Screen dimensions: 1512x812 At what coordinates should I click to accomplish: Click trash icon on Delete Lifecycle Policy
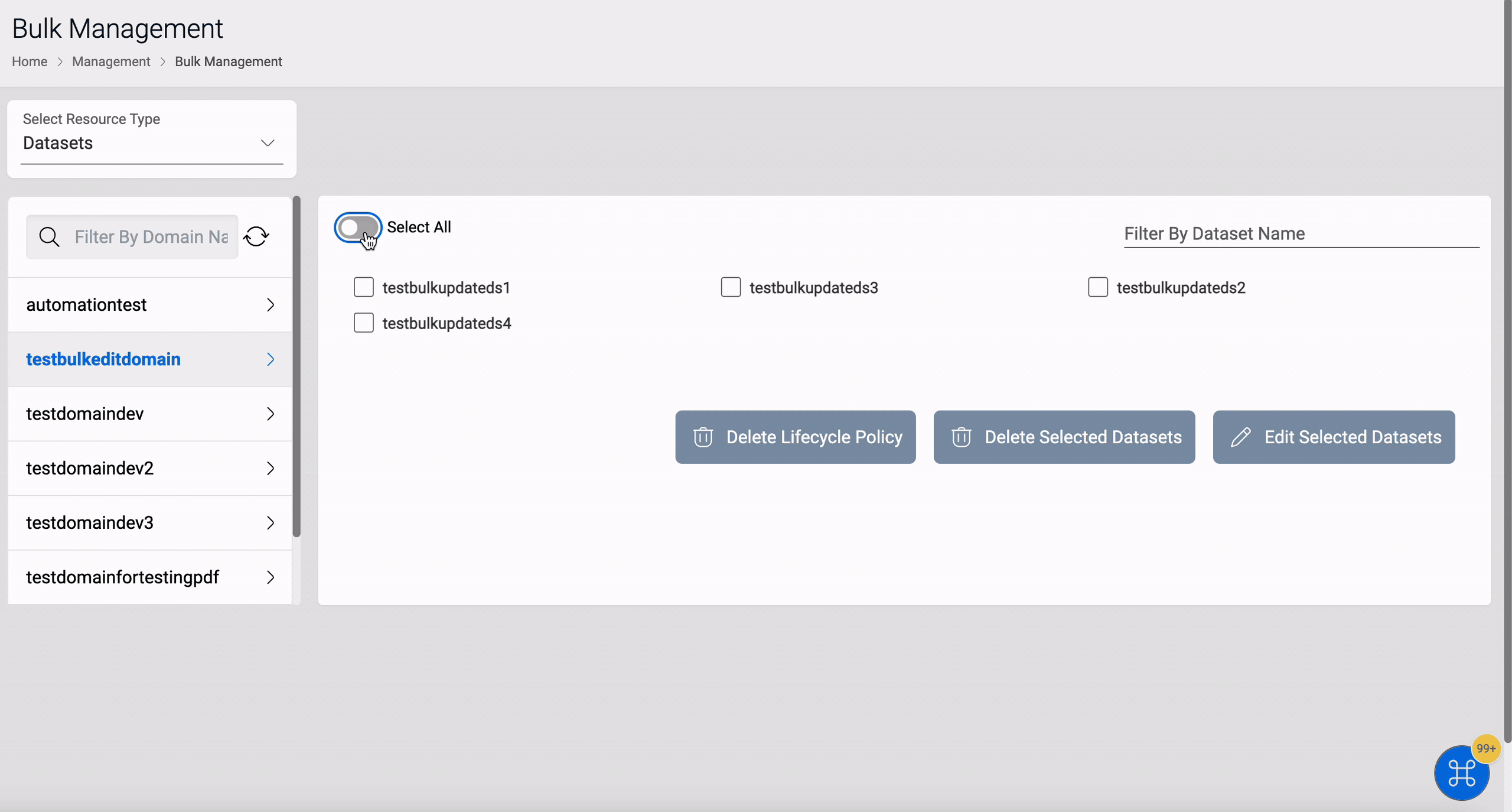703,437
